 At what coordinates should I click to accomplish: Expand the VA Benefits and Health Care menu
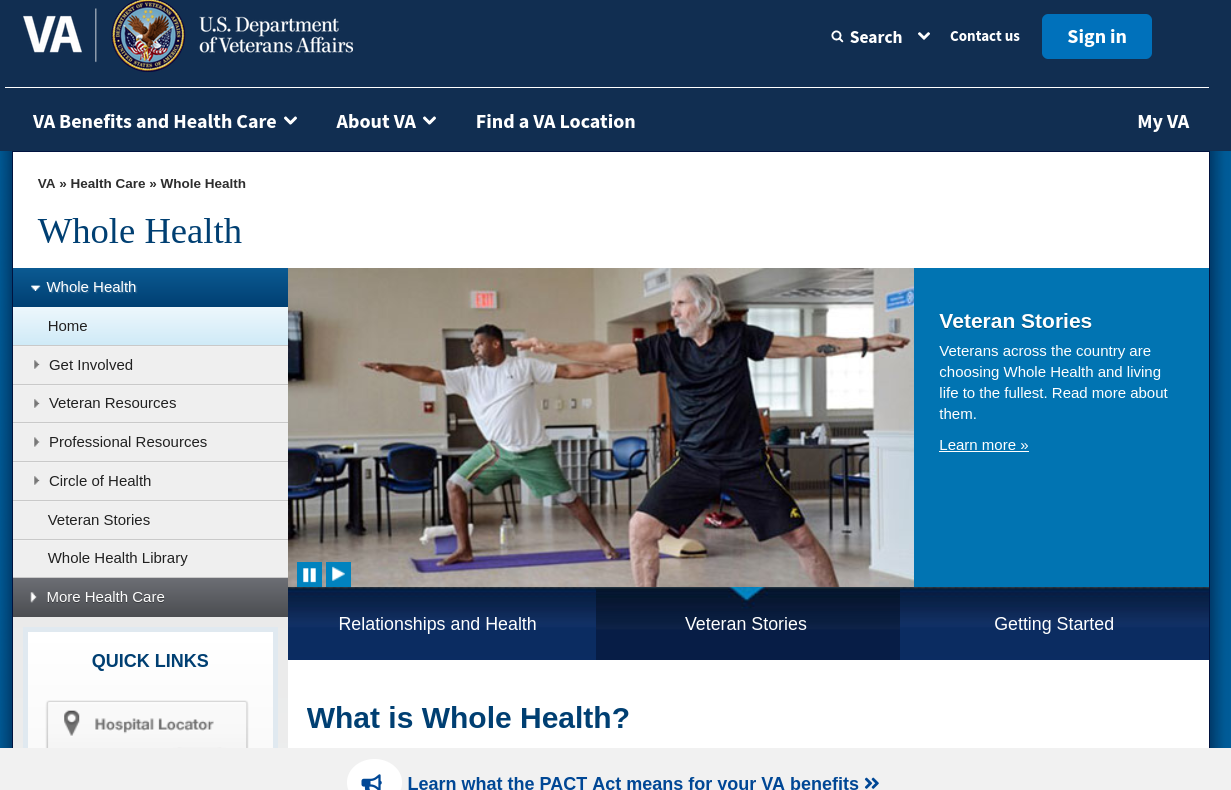click(x=165, y=121)
